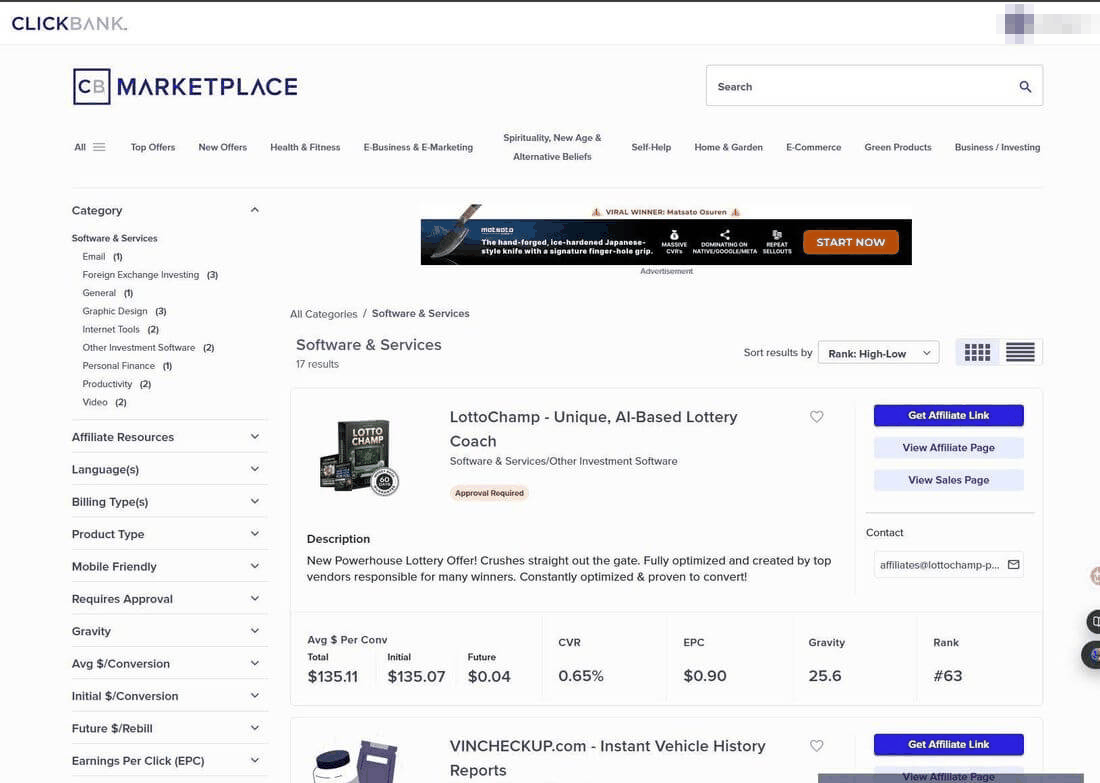Viewport: 1100px width, 783px height.
Task: Click the 25.6 Gravity value
Action: (x=825, y=676)
